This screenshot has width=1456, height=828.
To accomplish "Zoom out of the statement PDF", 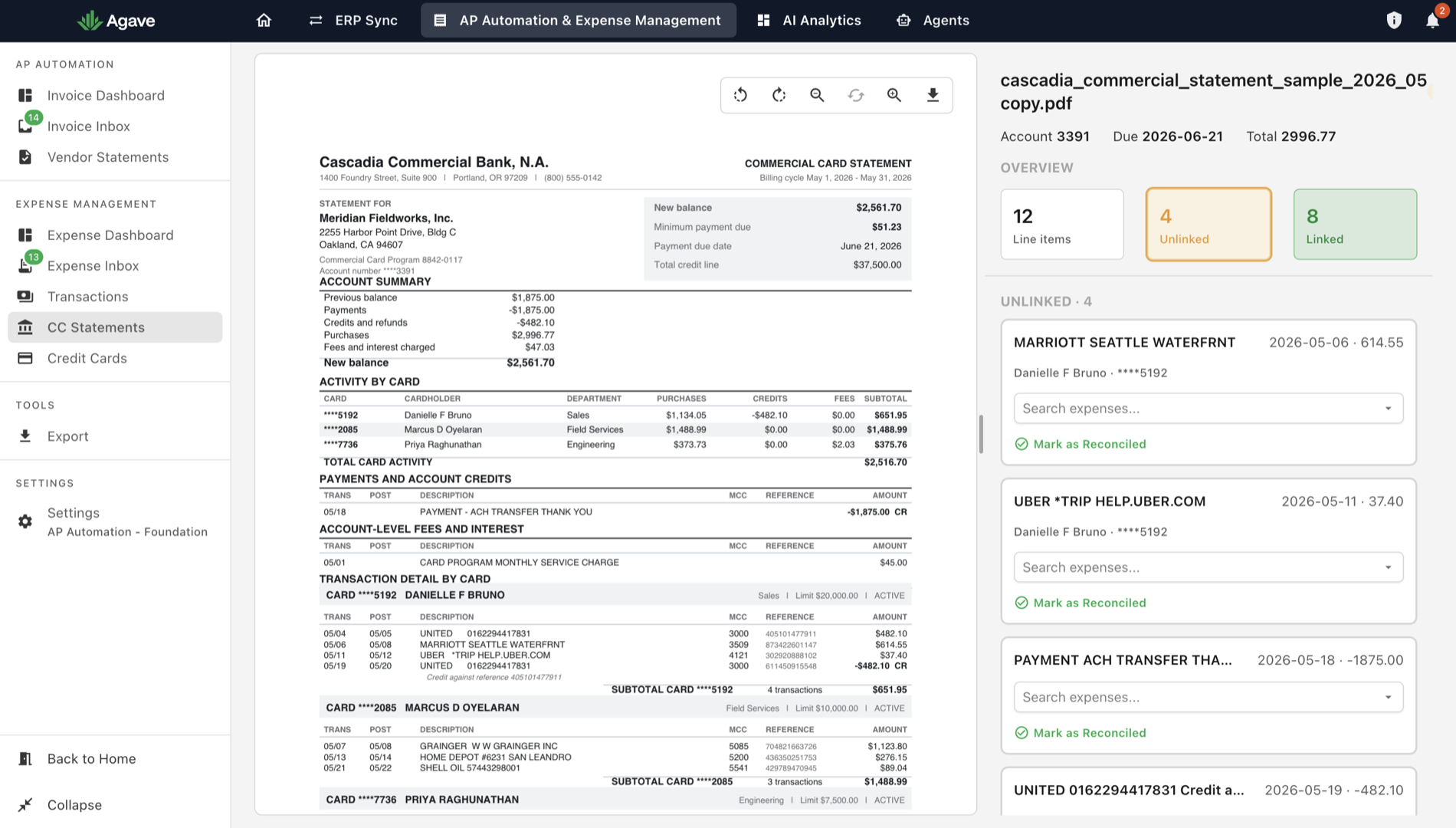I will coord(817,95).
